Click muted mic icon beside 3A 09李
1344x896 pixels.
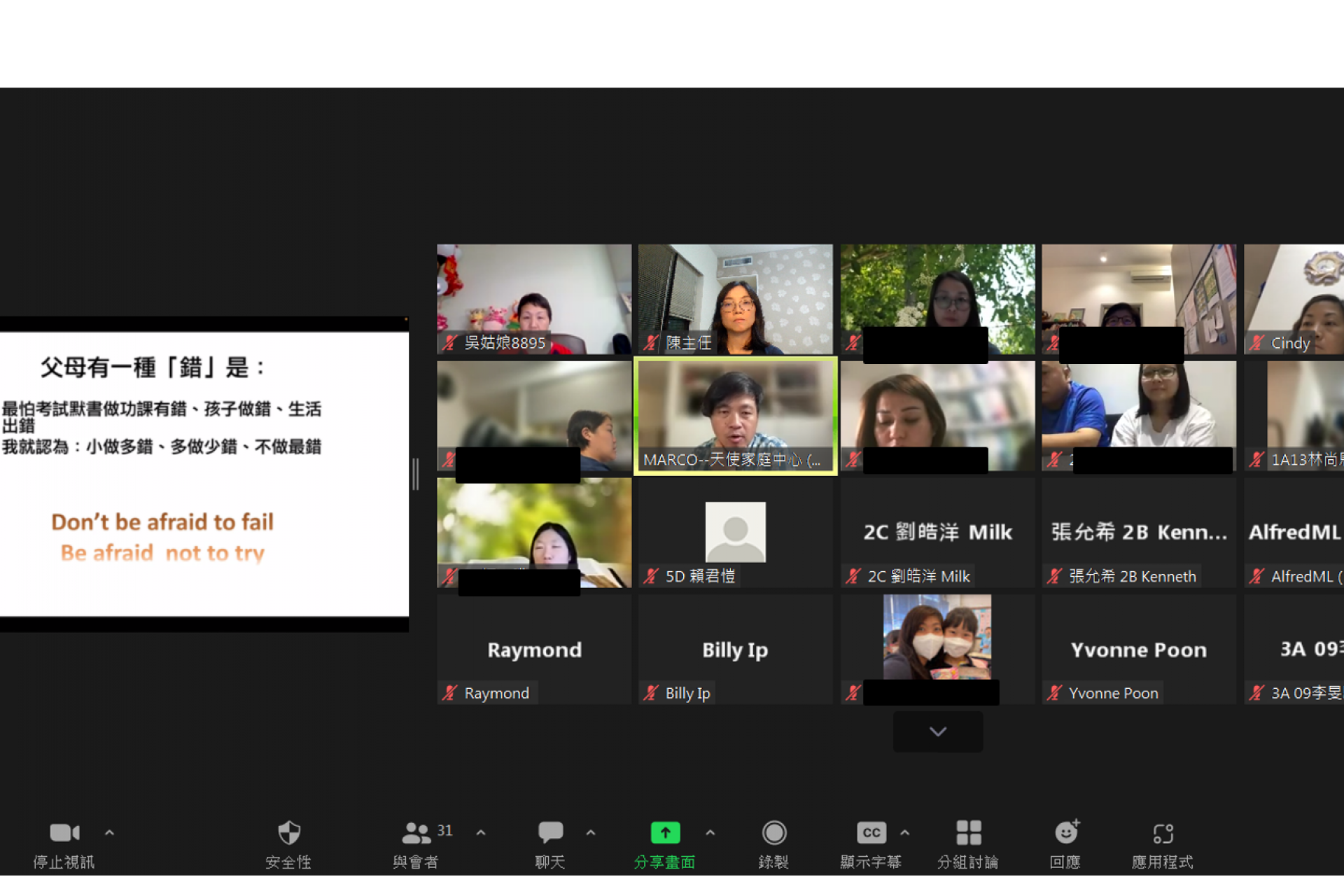1257,693
